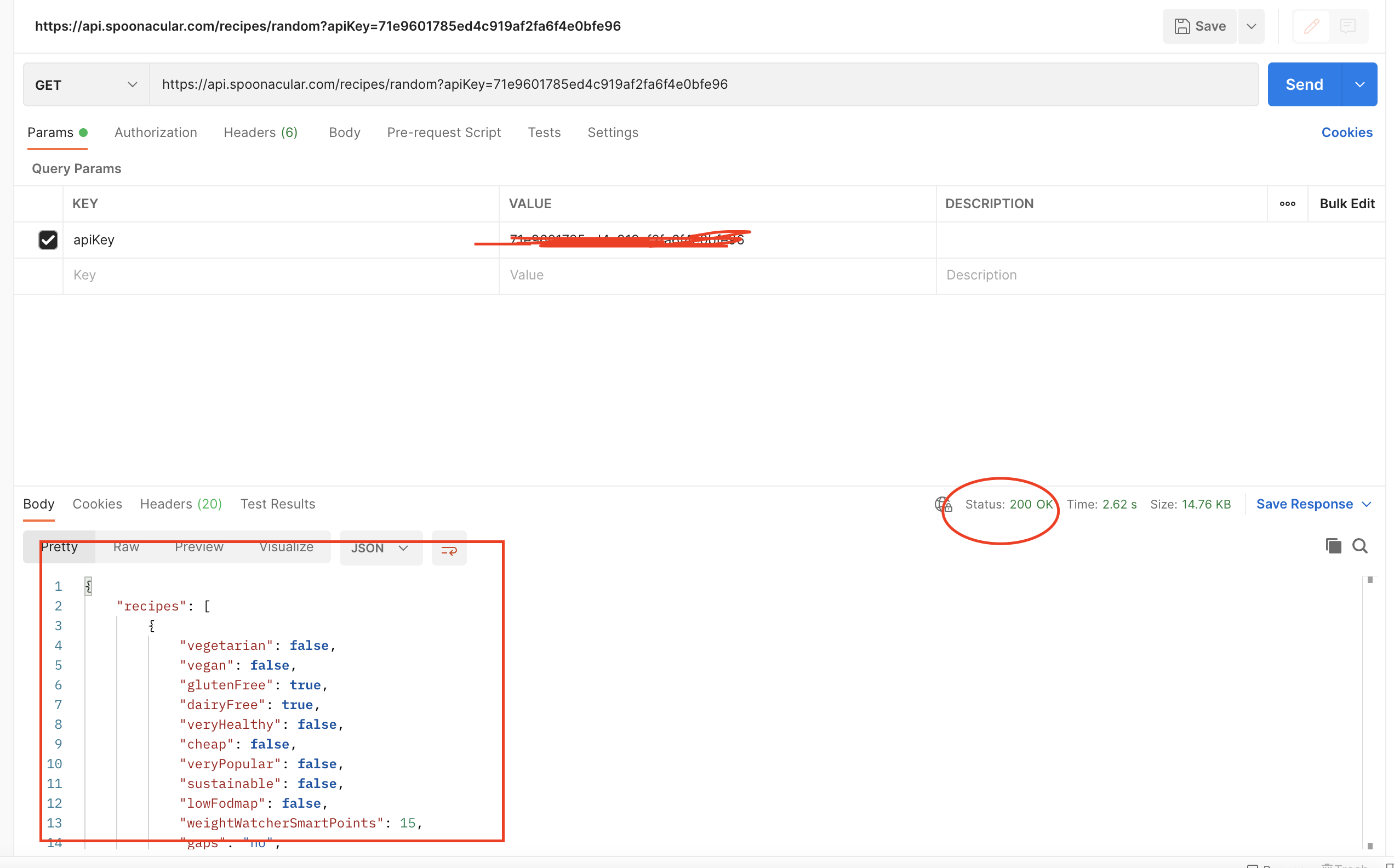Open the Test Results tab

[278, 504]
